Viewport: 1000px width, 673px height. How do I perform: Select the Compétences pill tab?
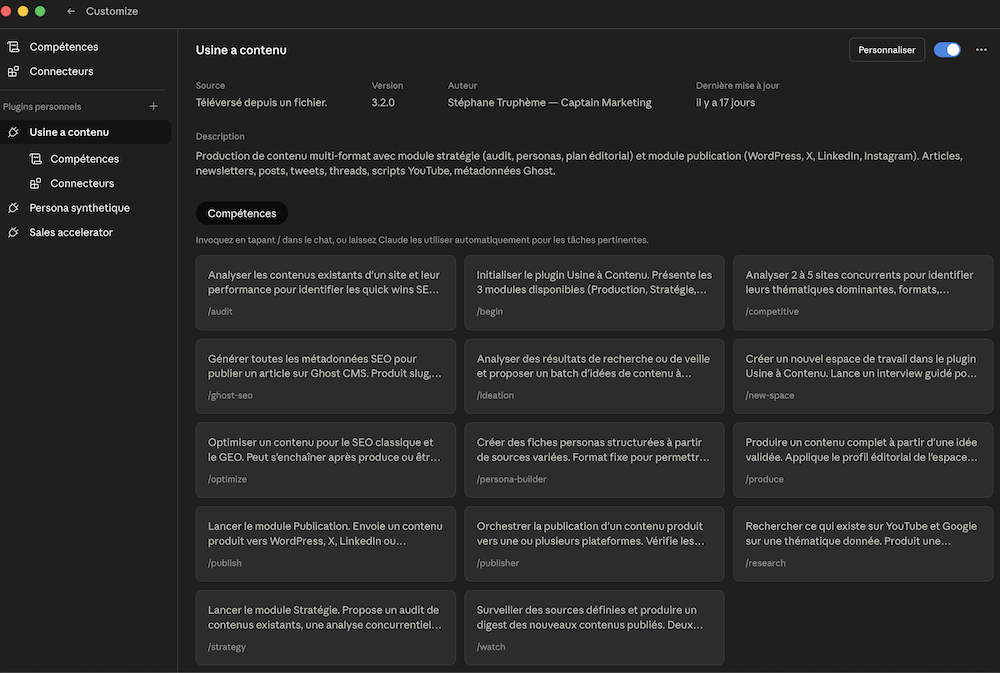(x=241, y=212)
